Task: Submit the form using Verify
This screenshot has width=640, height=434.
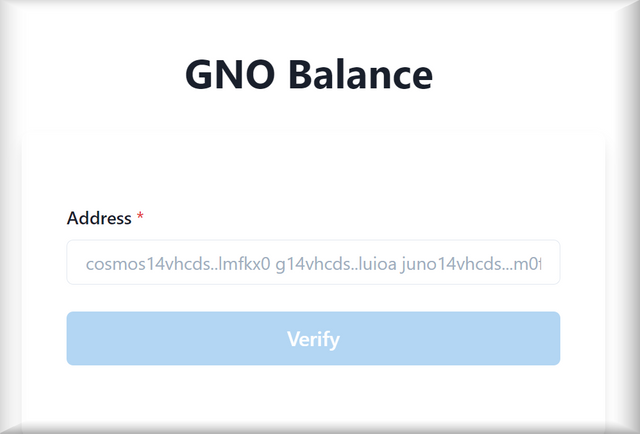Action: [x=313, y=339]
